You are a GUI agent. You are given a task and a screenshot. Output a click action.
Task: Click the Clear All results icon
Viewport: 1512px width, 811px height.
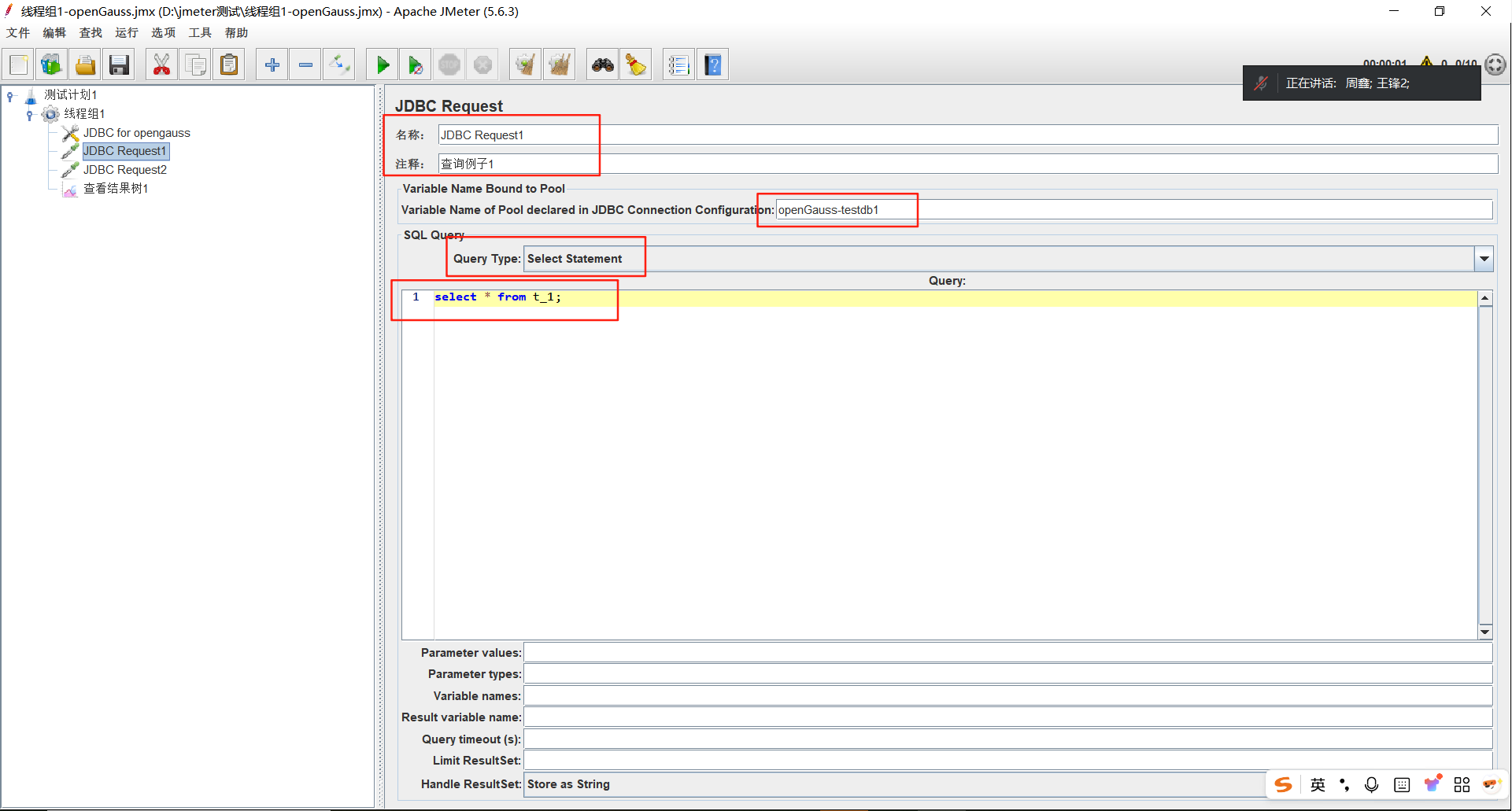[x=559, y=65]
